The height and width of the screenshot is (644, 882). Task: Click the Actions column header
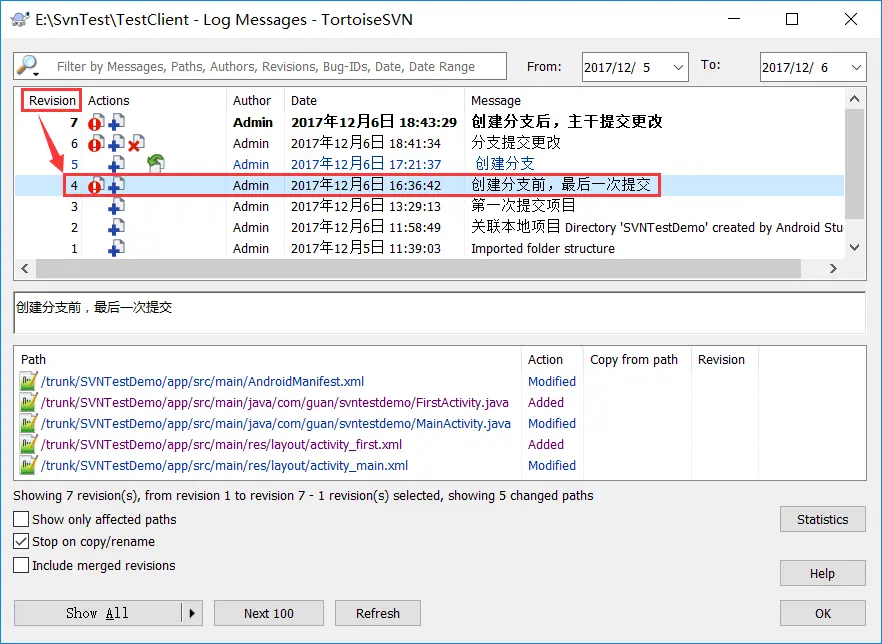pyautogui.click(x=109, y=101)
